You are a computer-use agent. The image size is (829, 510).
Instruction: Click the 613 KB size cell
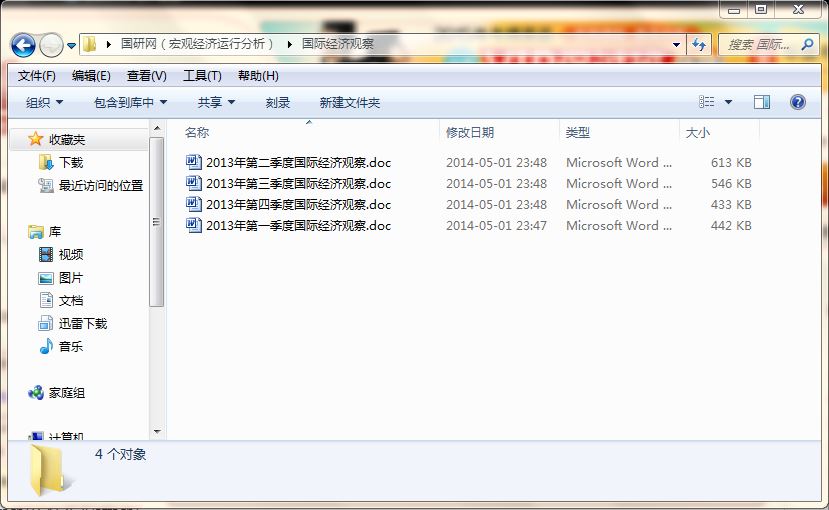[731, 163]
